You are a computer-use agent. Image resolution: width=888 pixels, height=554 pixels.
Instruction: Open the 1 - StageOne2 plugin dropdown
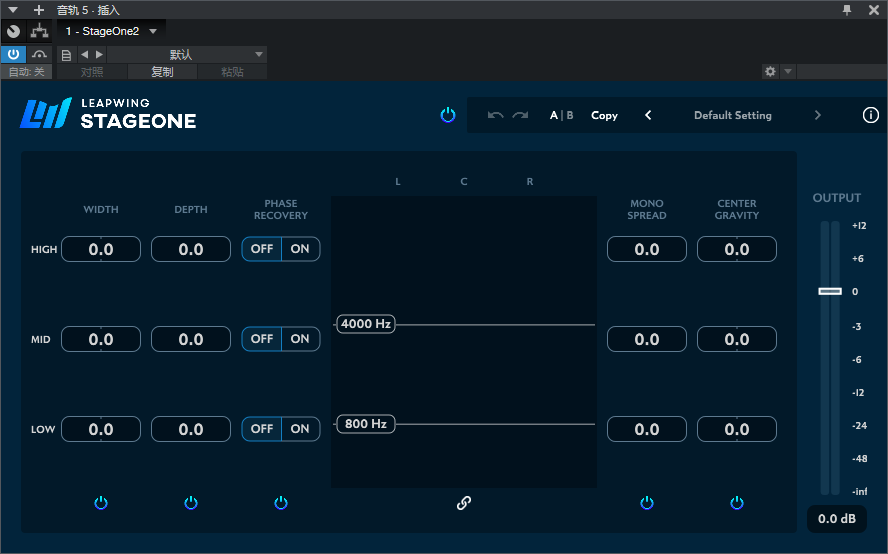pos(111,31)
